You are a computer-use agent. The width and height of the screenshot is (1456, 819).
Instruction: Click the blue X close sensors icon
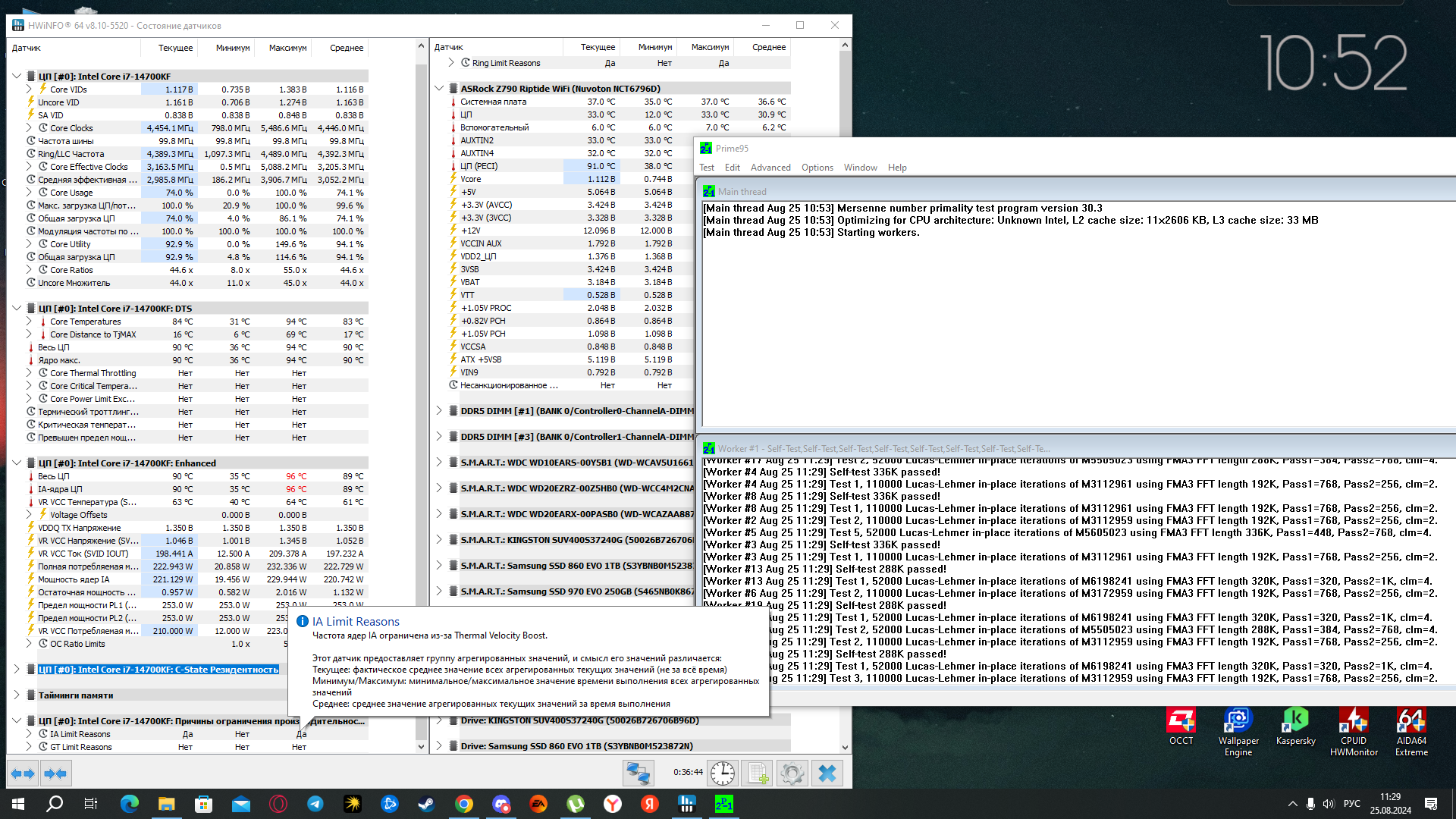click(827, 773)
